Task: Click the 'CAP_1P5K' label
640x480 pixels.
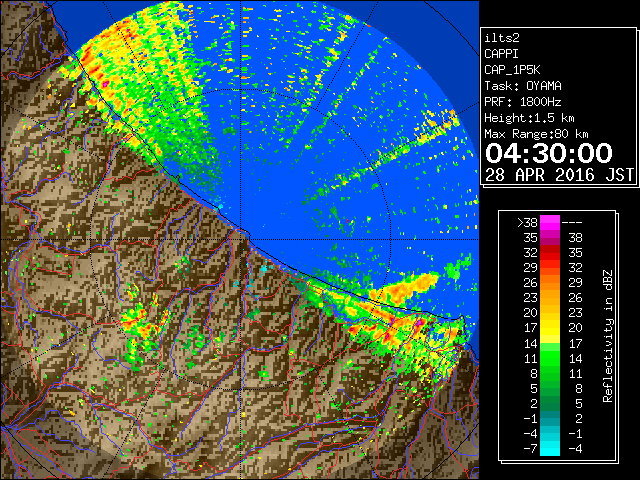Action: click(x=512, y=70)
